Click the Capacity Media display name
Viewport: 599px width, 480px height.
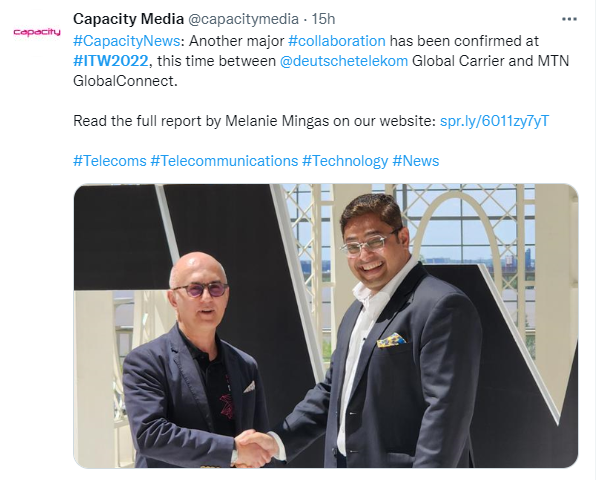[x=128, y=19]
